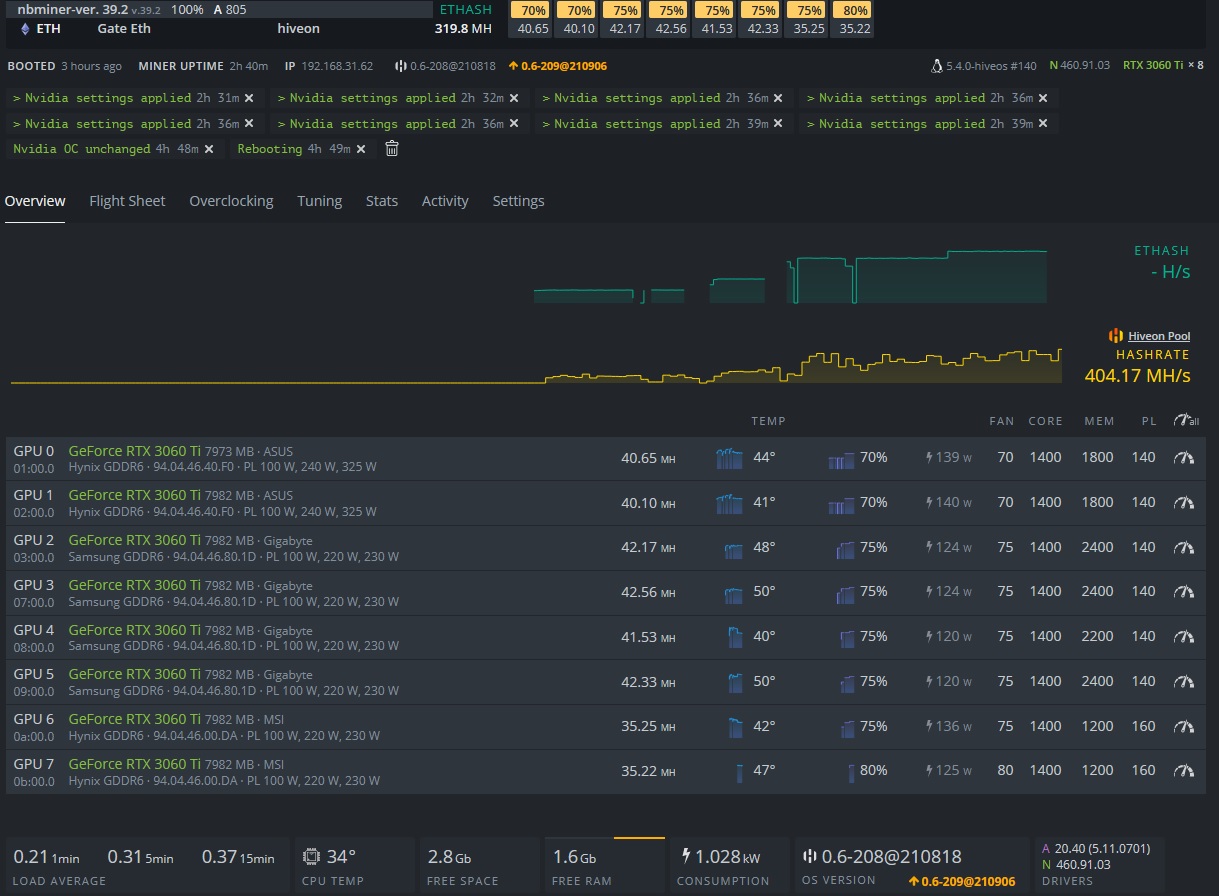Open overclock settings for GPU 6
1219x896 pixels.
[x=1184, y=726]
